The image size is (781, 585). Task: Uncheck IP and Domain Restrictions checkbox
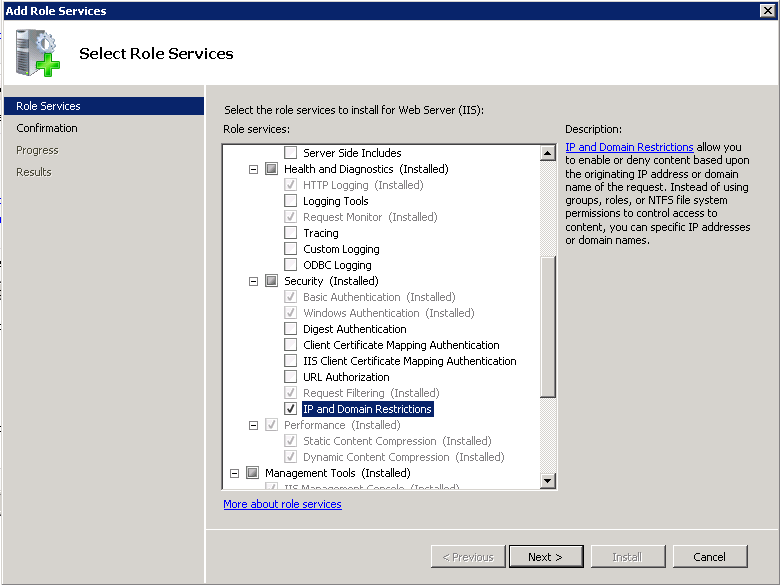[290, 409]
